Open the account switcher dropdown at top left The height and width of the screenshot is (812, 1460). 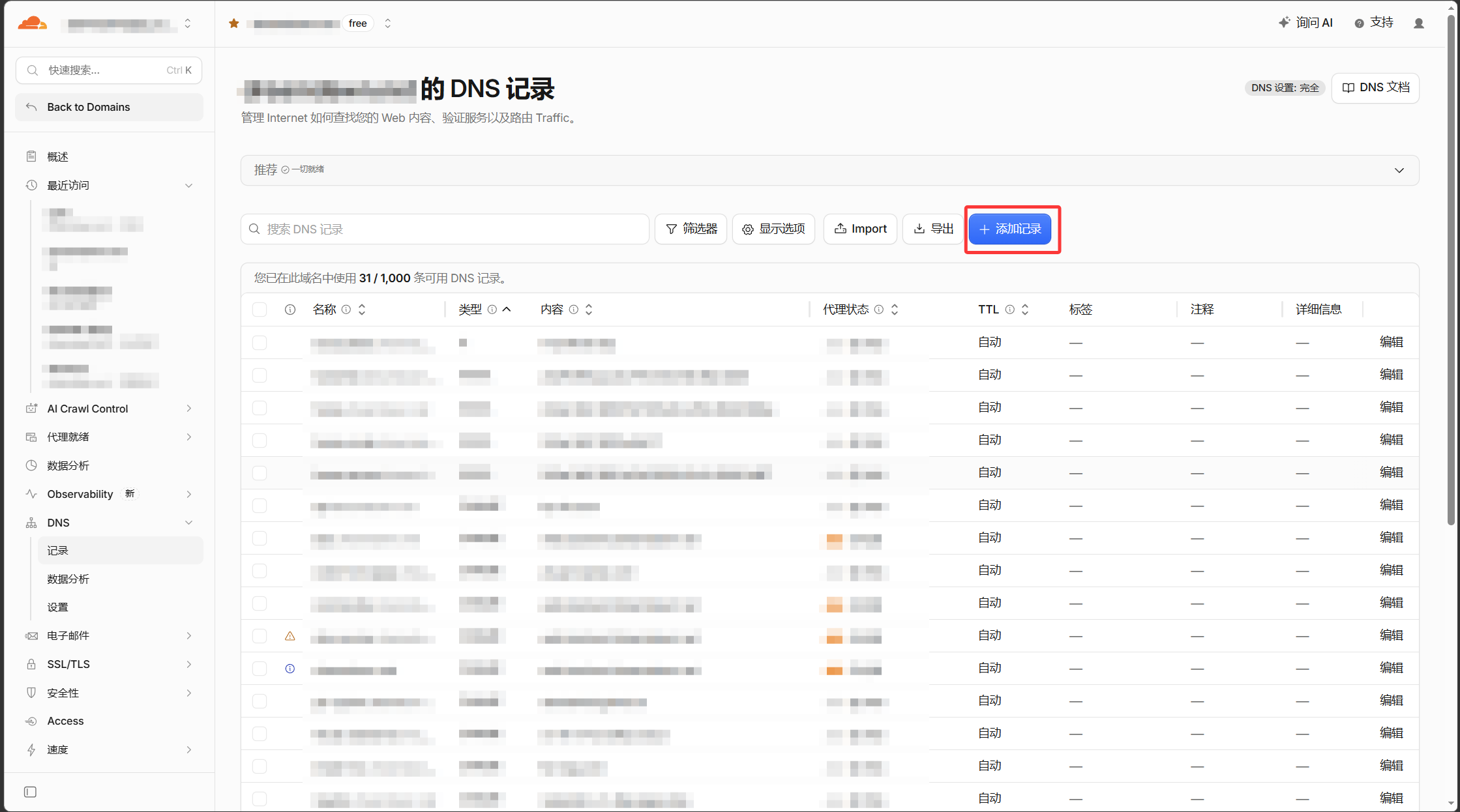188,23
